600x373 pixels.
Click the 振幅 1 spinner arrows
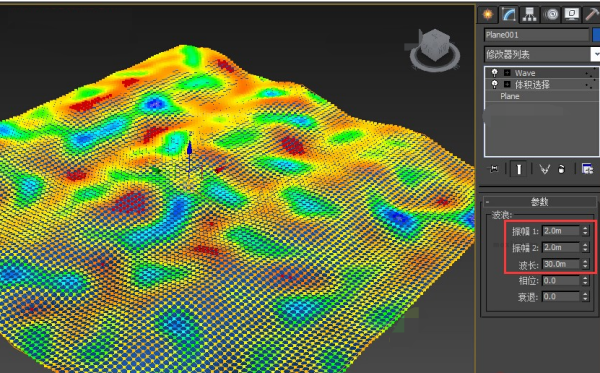point(585,231)
